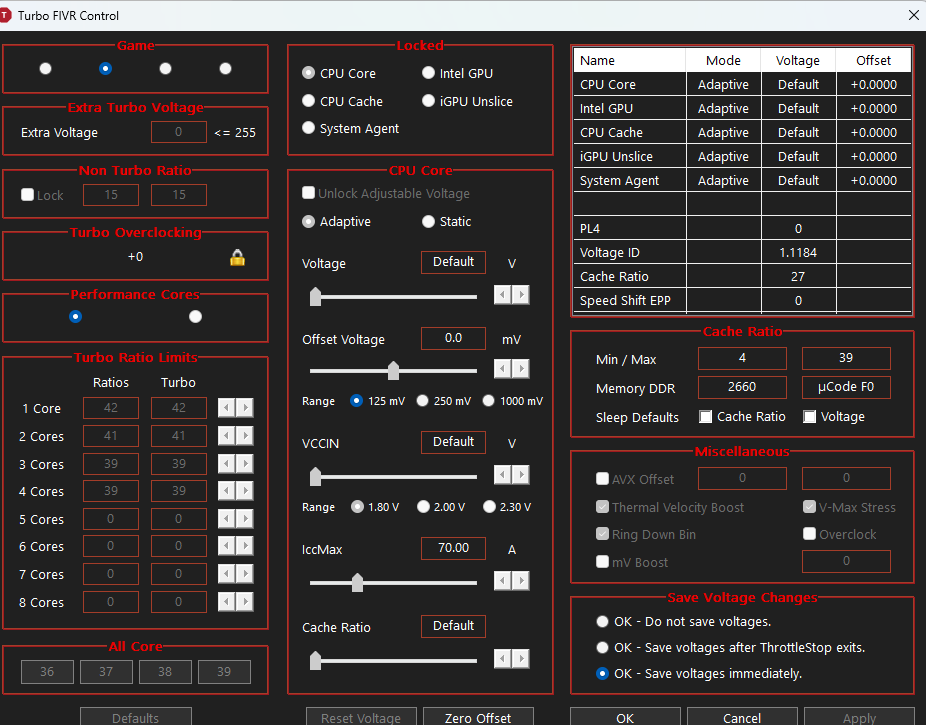Click the ThrottleStop logo in title bar
This screenshot has height=725, width=926.
click(x=5, y=15)
